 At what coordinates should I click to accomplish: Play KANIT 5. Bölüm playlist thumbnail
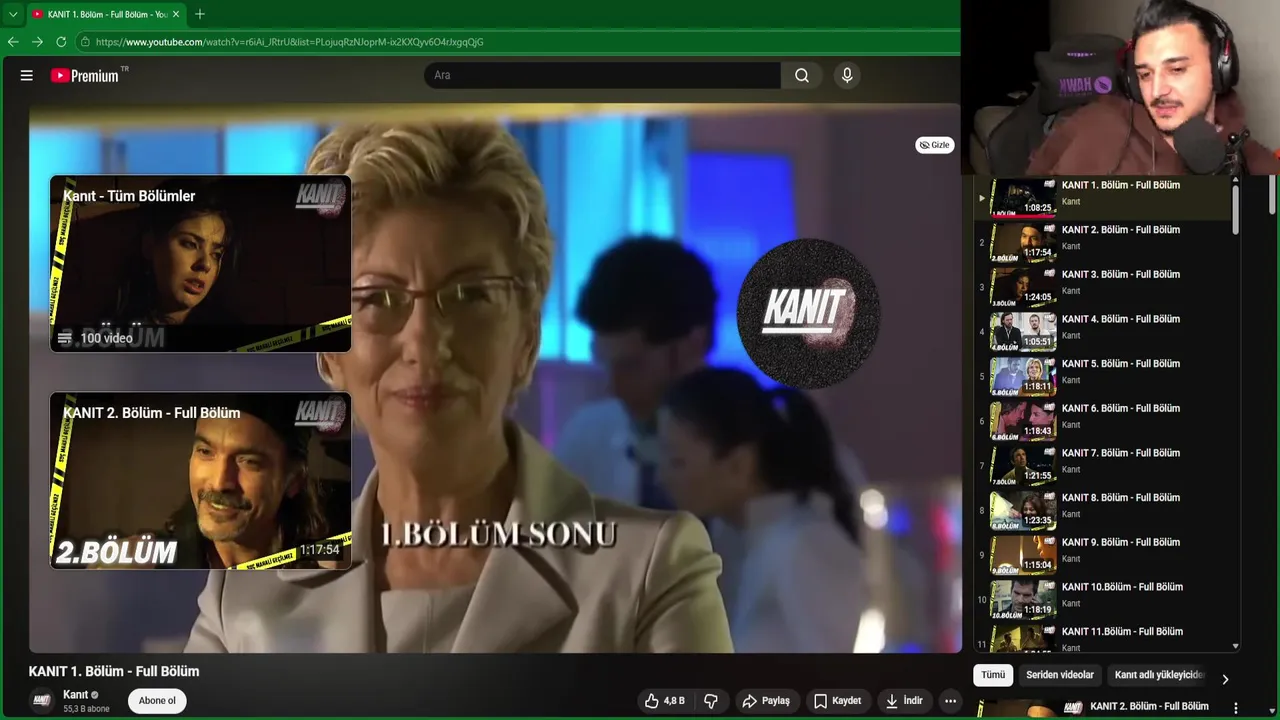pos(1023,377)
